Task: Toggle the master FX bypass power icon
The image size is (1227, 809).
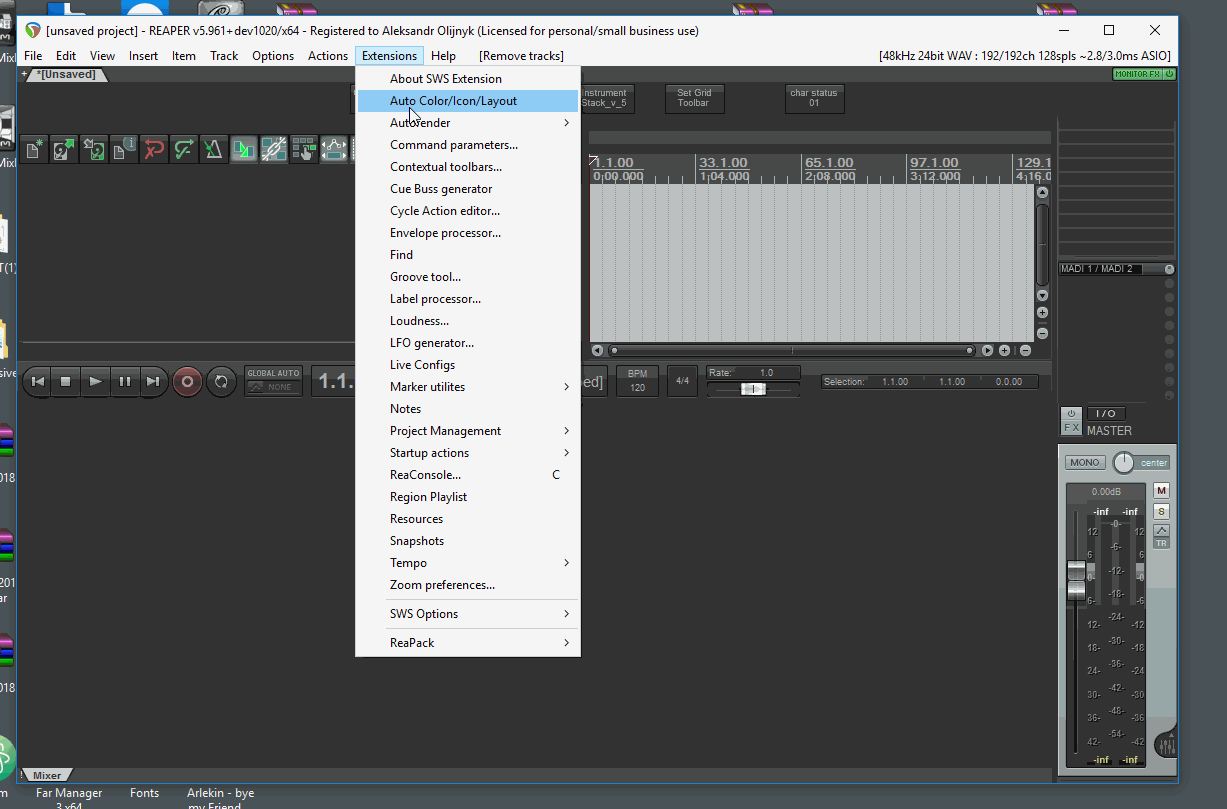Action: click(x=1071, y=414)
